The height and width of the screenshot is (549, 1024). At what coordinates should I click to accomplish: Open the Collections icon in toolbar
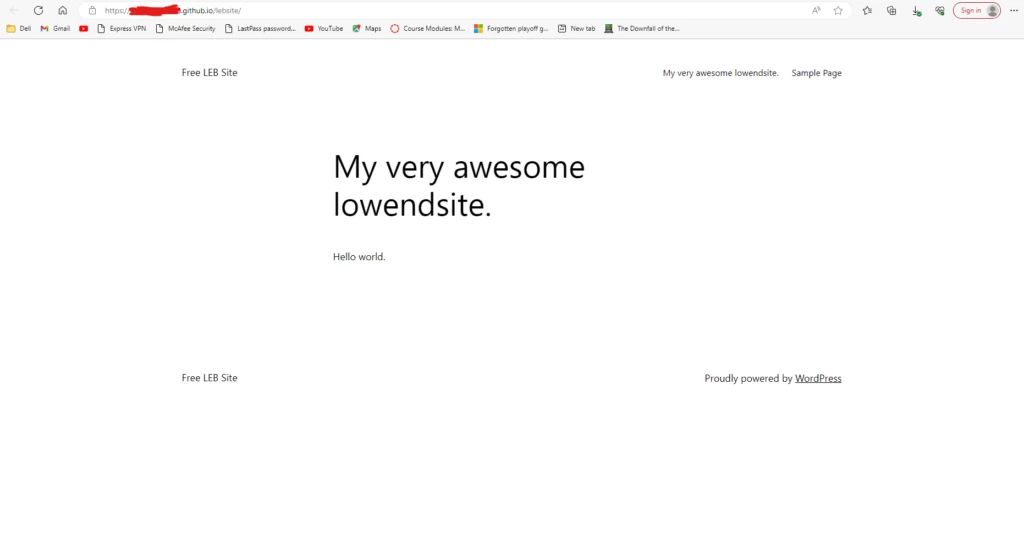(x=891, y=10)
